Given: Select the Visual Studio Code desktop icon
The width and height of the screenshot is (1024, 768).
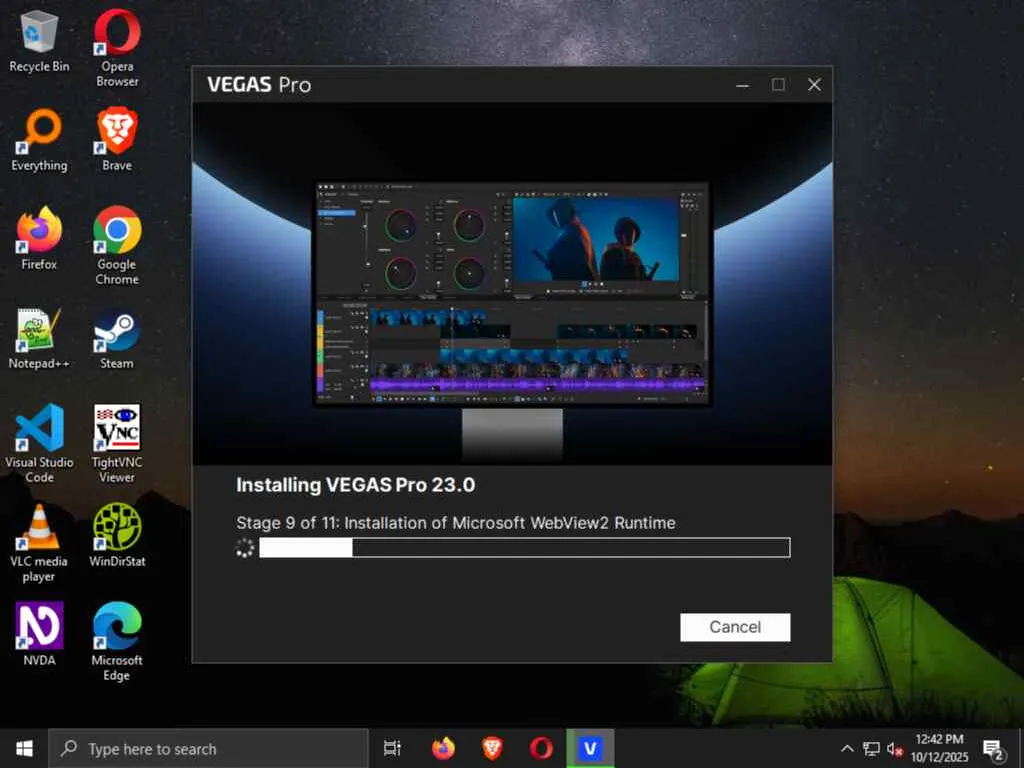Looking at the screenshot, I should 39,444.
